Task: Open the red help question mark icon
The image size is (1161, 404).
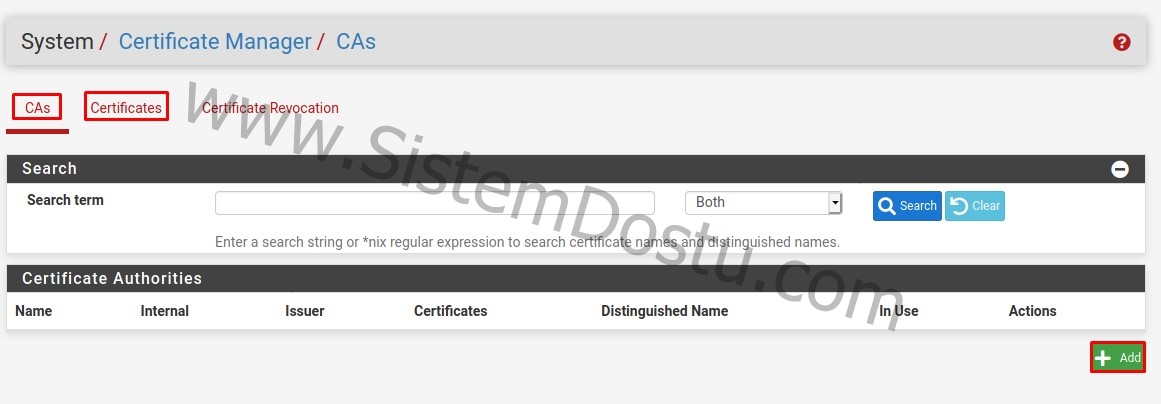Action: tap(1121, 42)
